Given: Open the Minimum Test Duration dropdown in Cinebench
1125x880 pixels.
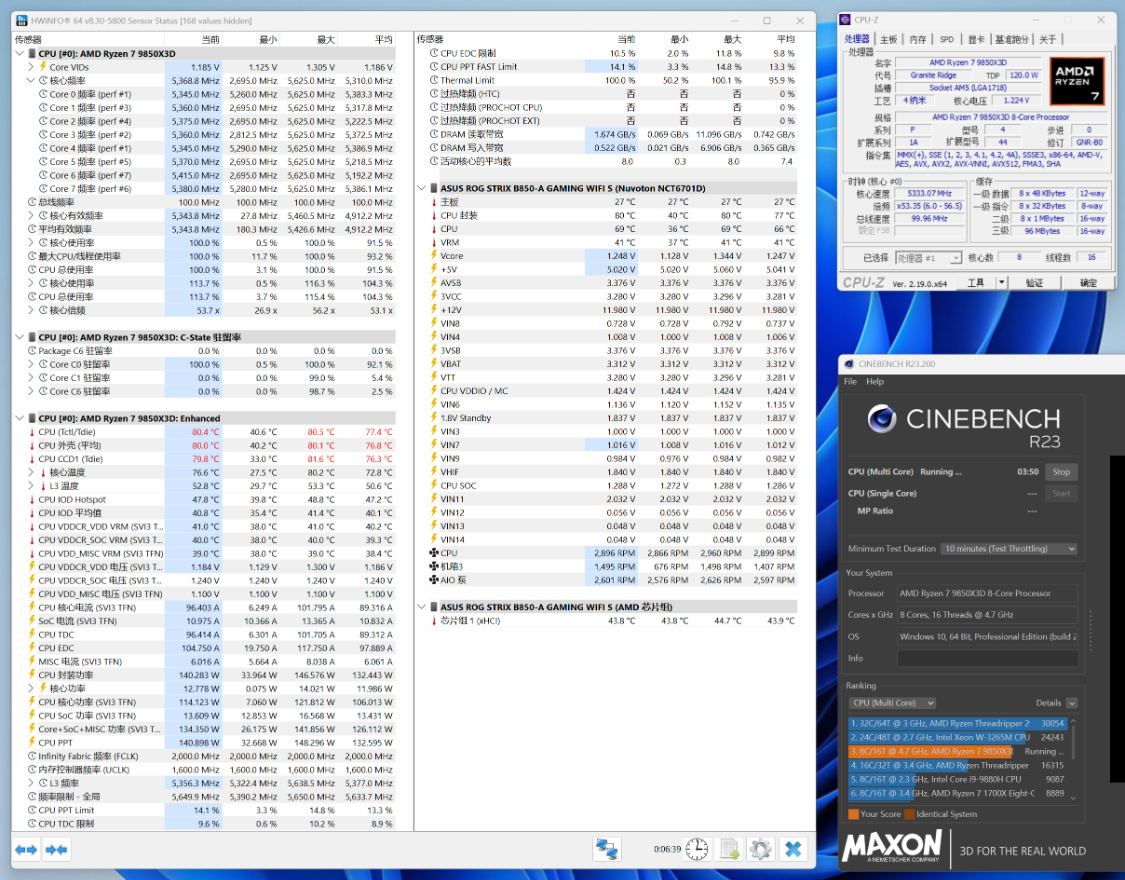Looking at the screenshot, I should tap(1009, 549).
